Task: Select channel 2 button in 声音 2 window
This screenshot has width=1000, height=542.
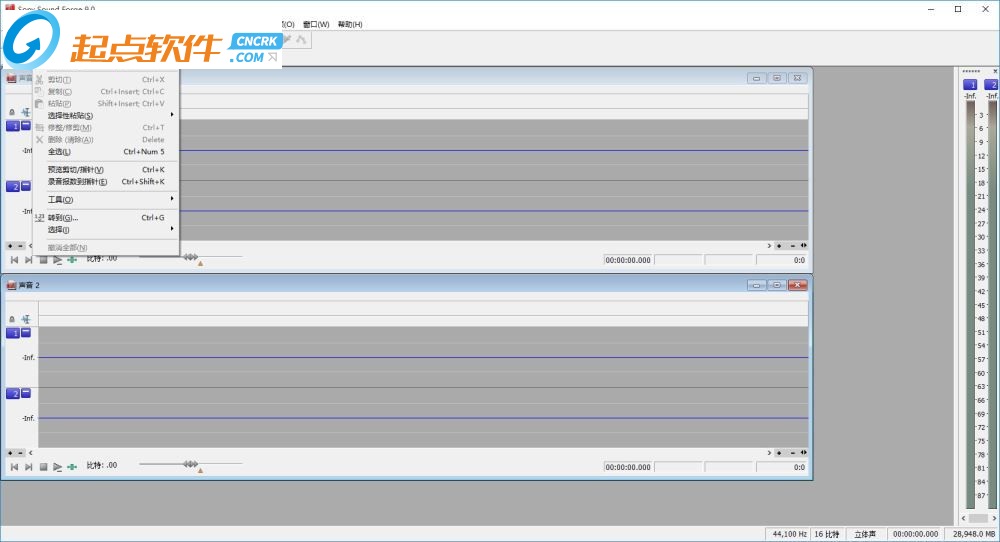Action: (x=13, y=393)
